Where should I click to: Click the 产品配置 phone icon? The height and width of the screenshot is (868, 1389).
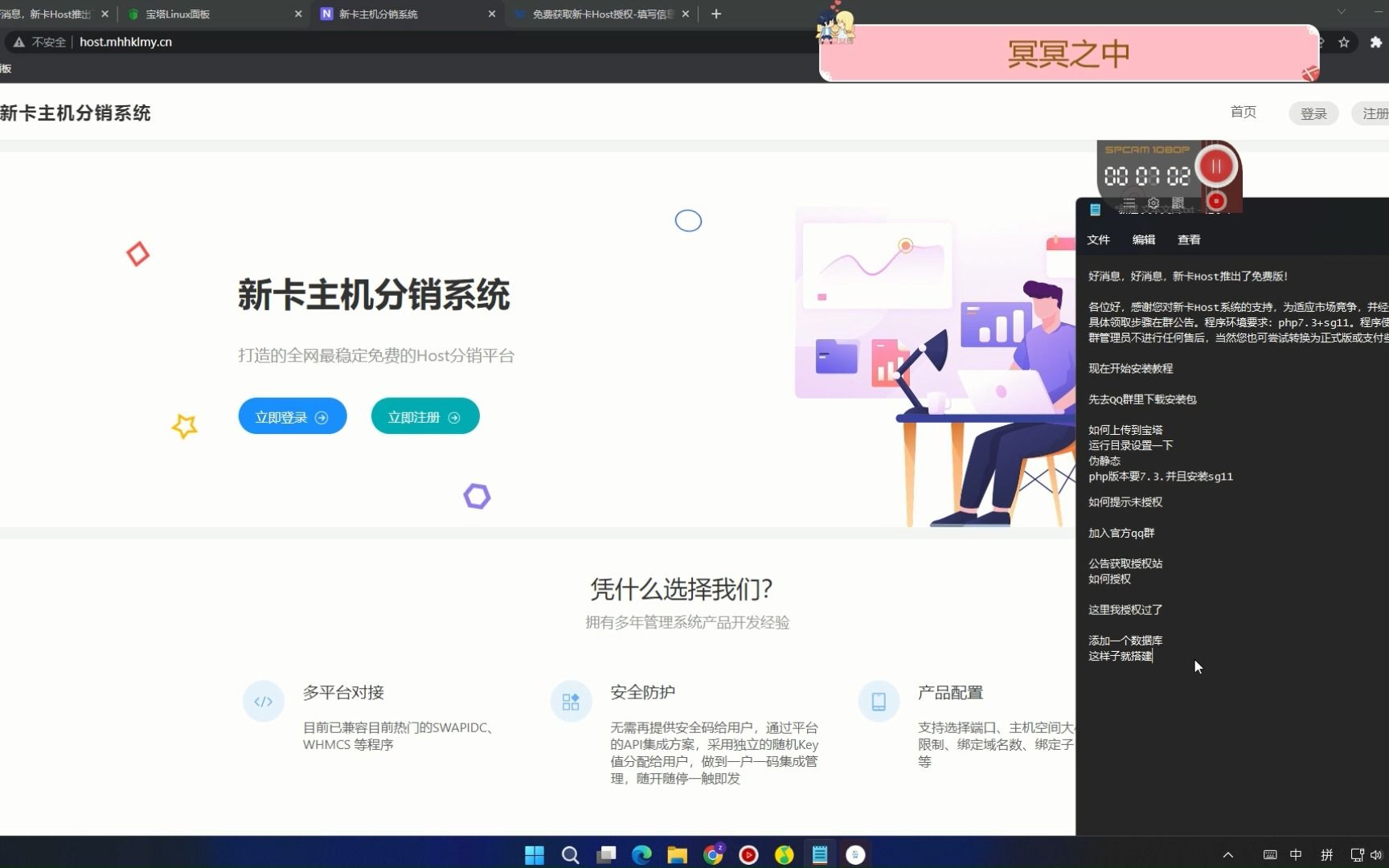click(879, 701)
